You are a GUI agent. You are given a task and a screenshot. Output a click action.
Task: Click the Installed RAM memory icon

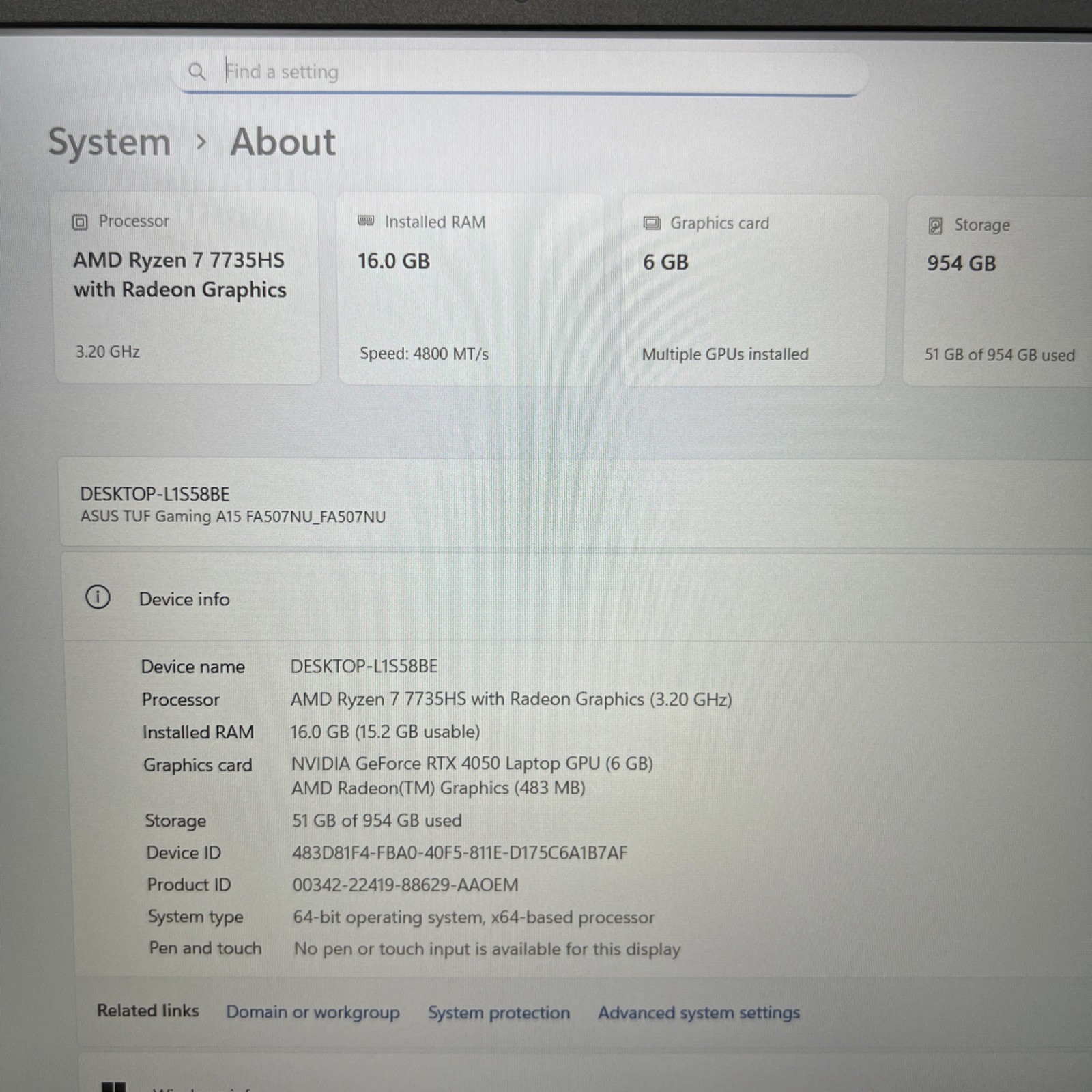pos(366,221)
